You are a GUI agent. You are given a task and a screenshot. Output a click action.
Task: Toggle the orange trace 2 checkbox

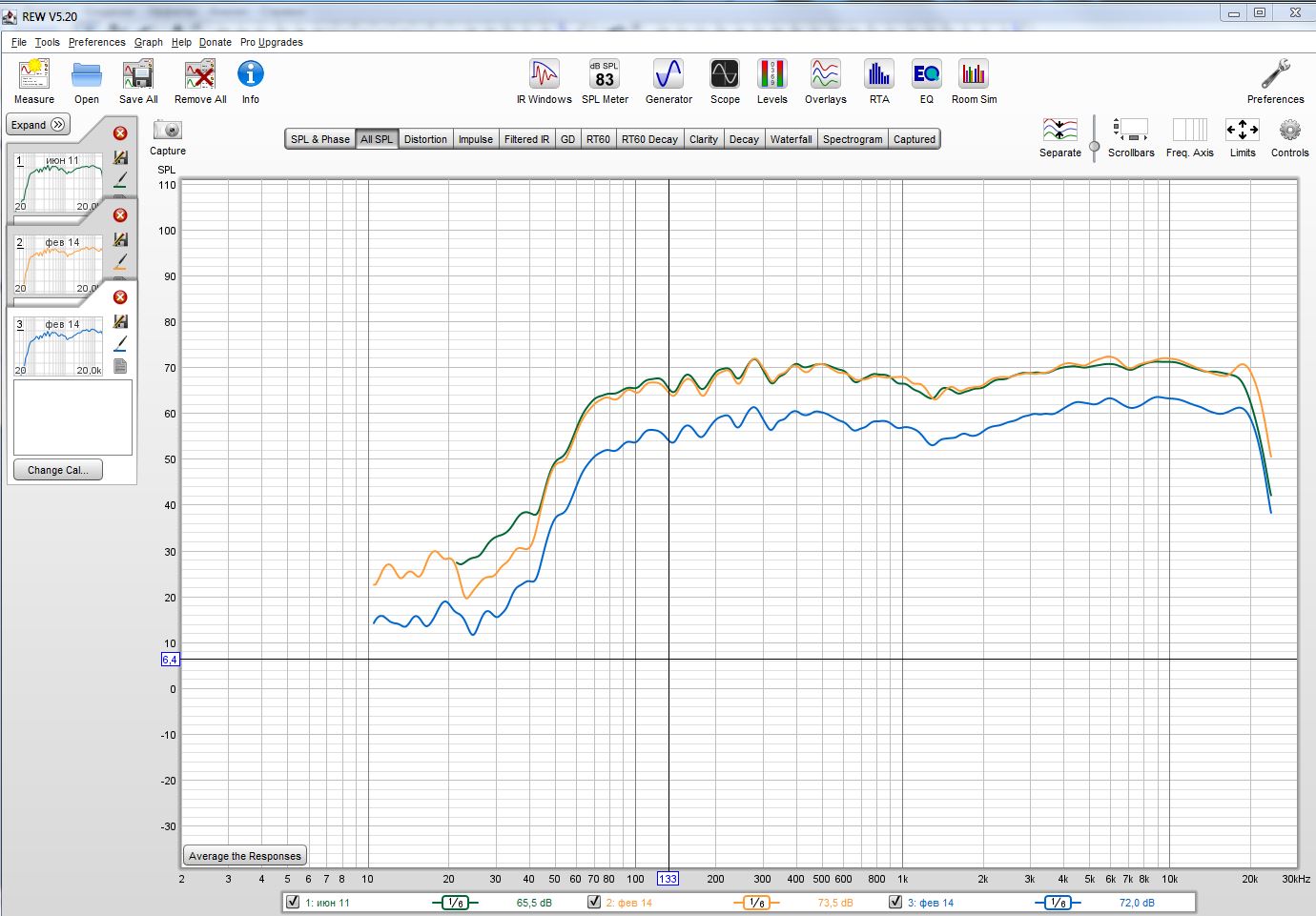click(x=594, y=902)
